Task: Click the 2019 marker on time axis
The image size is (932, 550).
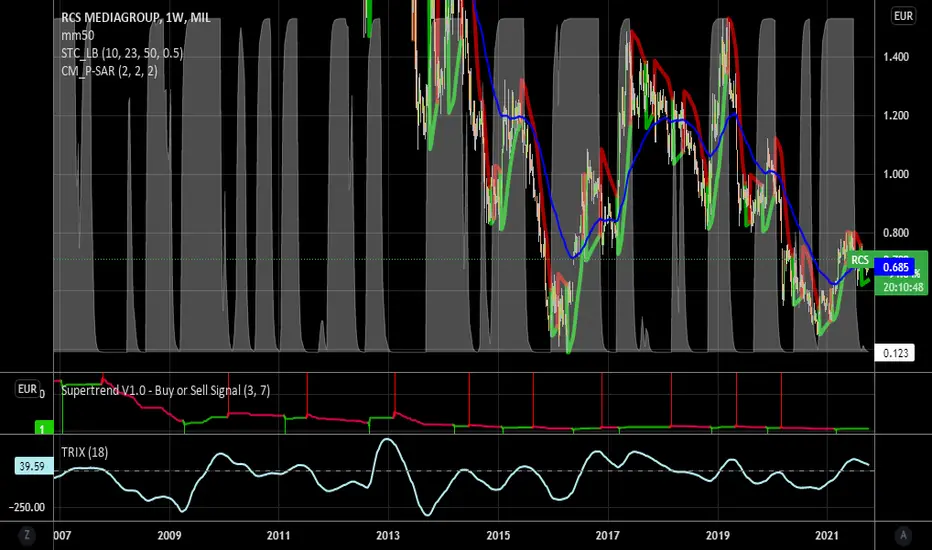Action: click(x=717, y=536)
